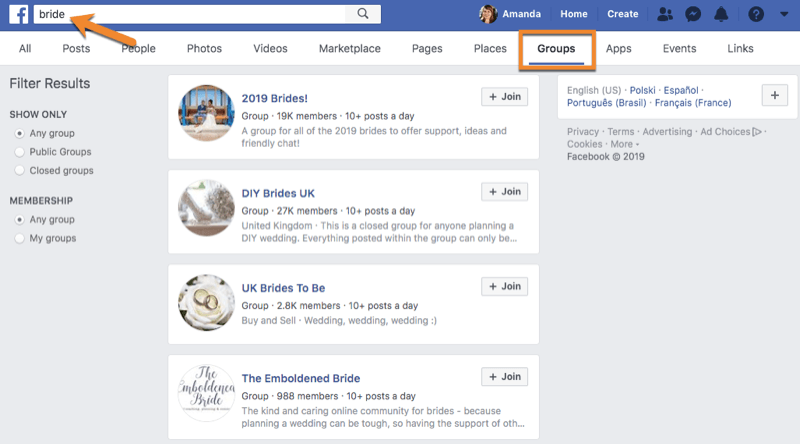Expand the More footer dropdown

point(624,144)
